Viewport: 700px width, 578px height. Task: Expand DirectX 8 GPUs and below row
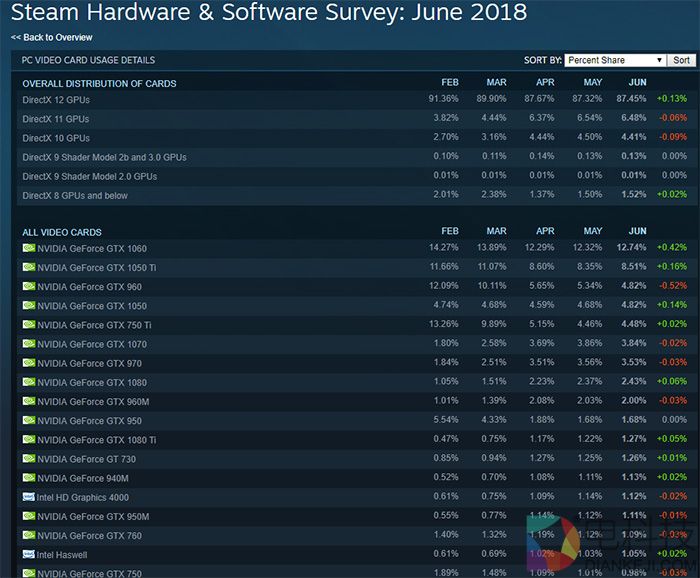click(x=75, y=196)
